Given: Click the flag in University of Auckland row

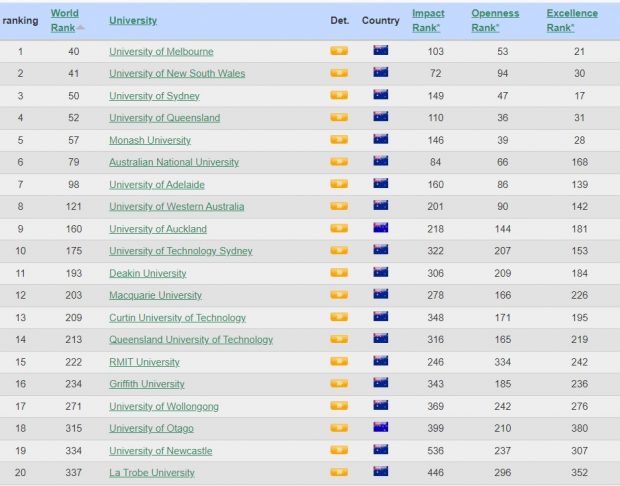Looking at the screenshot, I should 381,228.
